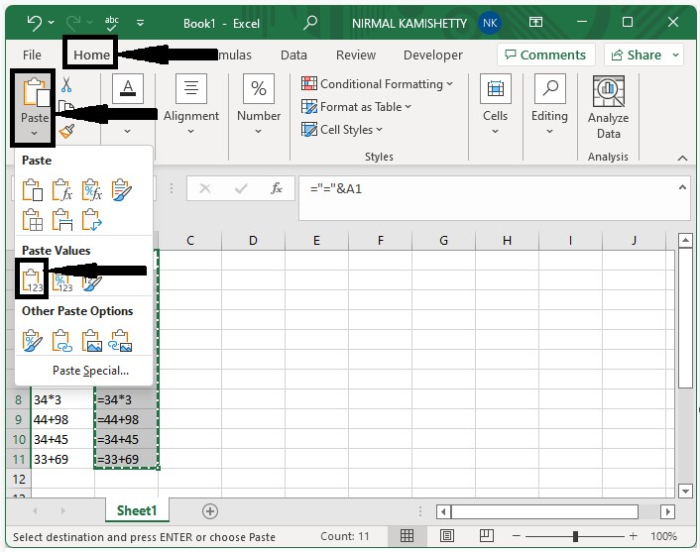Click the formula bar text ="="&A1
The height and width of the screenshot is (552, 700).
pyautogui.click(x=336, y=188)
